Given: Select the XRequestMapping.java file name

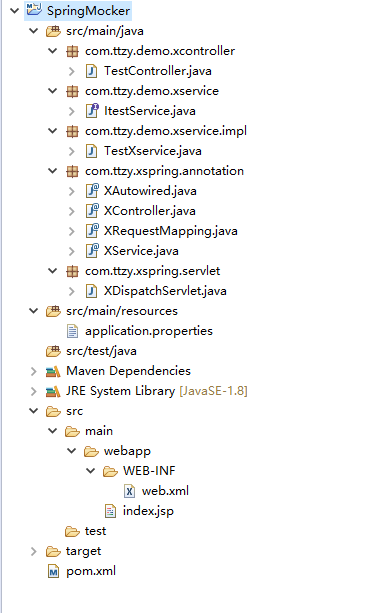Looking at the screenshot, I should coord(170,231).
